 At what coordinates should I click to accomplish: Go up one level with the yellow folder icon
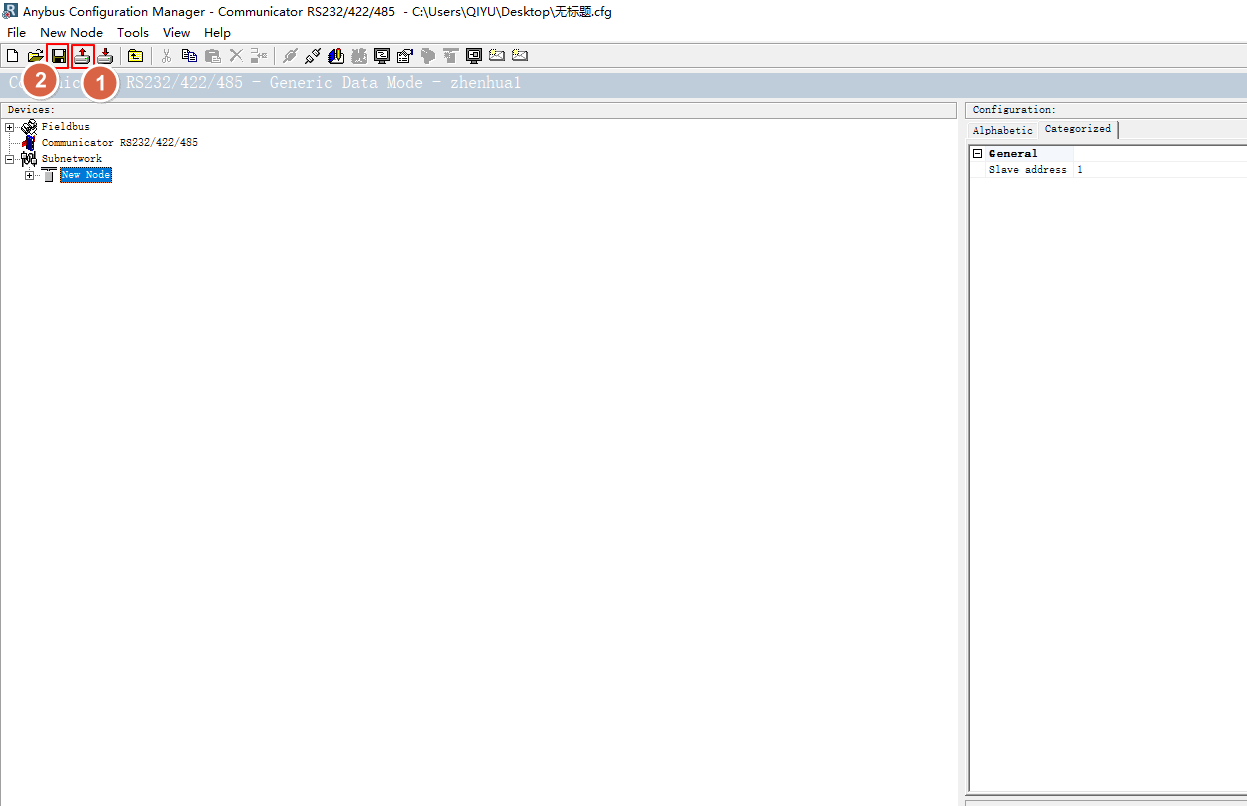(x=135, y=56)
